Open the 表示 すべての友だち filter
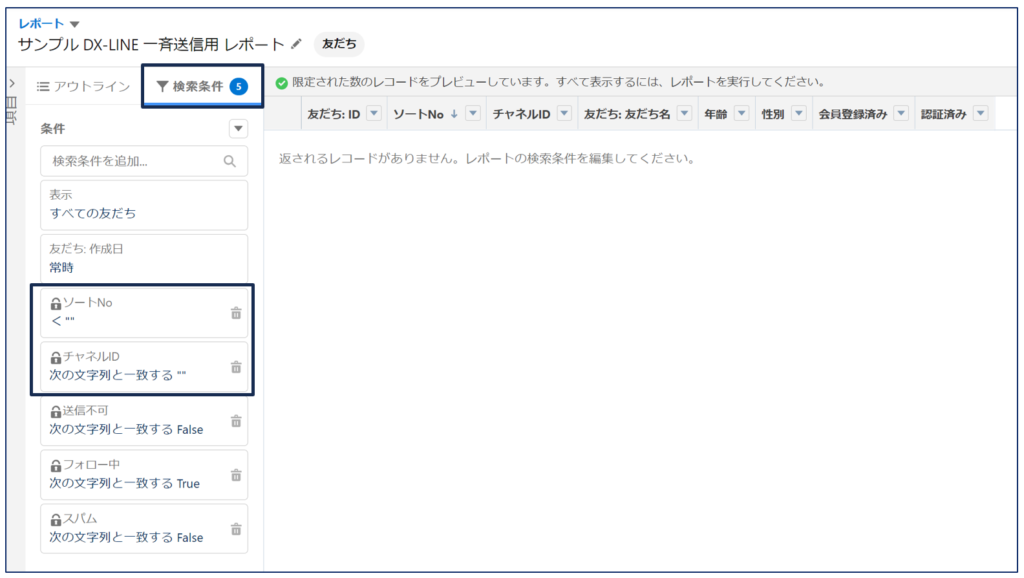The height and width of the screenshot is (578, 1024). (x=143, y=204)
